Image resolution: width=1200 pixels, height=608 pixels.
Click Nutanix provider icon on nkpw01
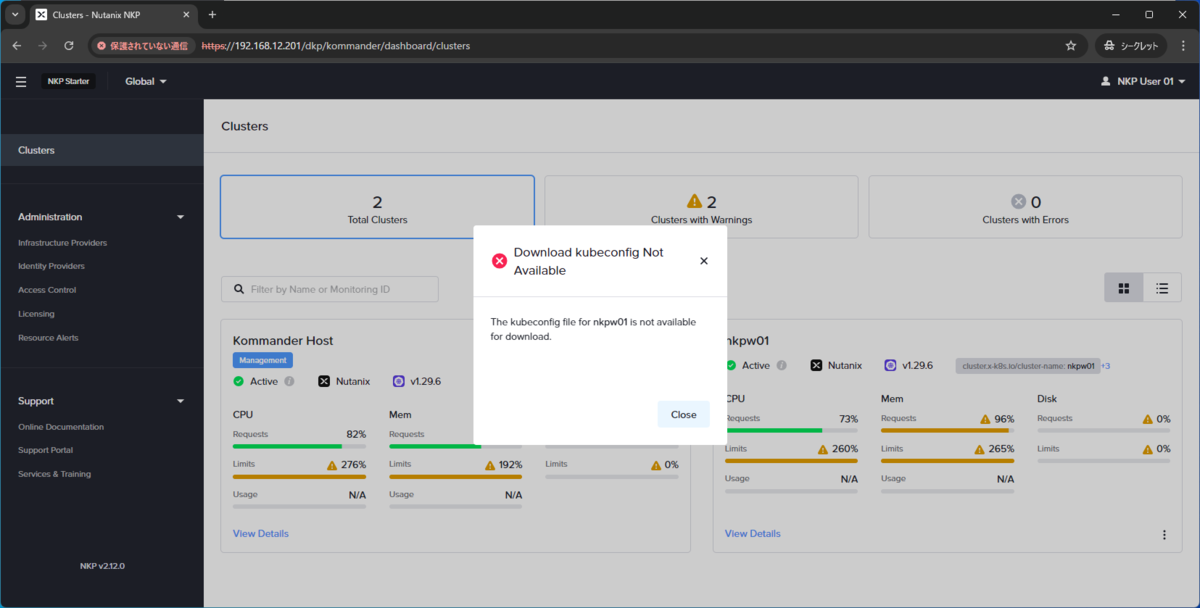(x=816, y=366)
